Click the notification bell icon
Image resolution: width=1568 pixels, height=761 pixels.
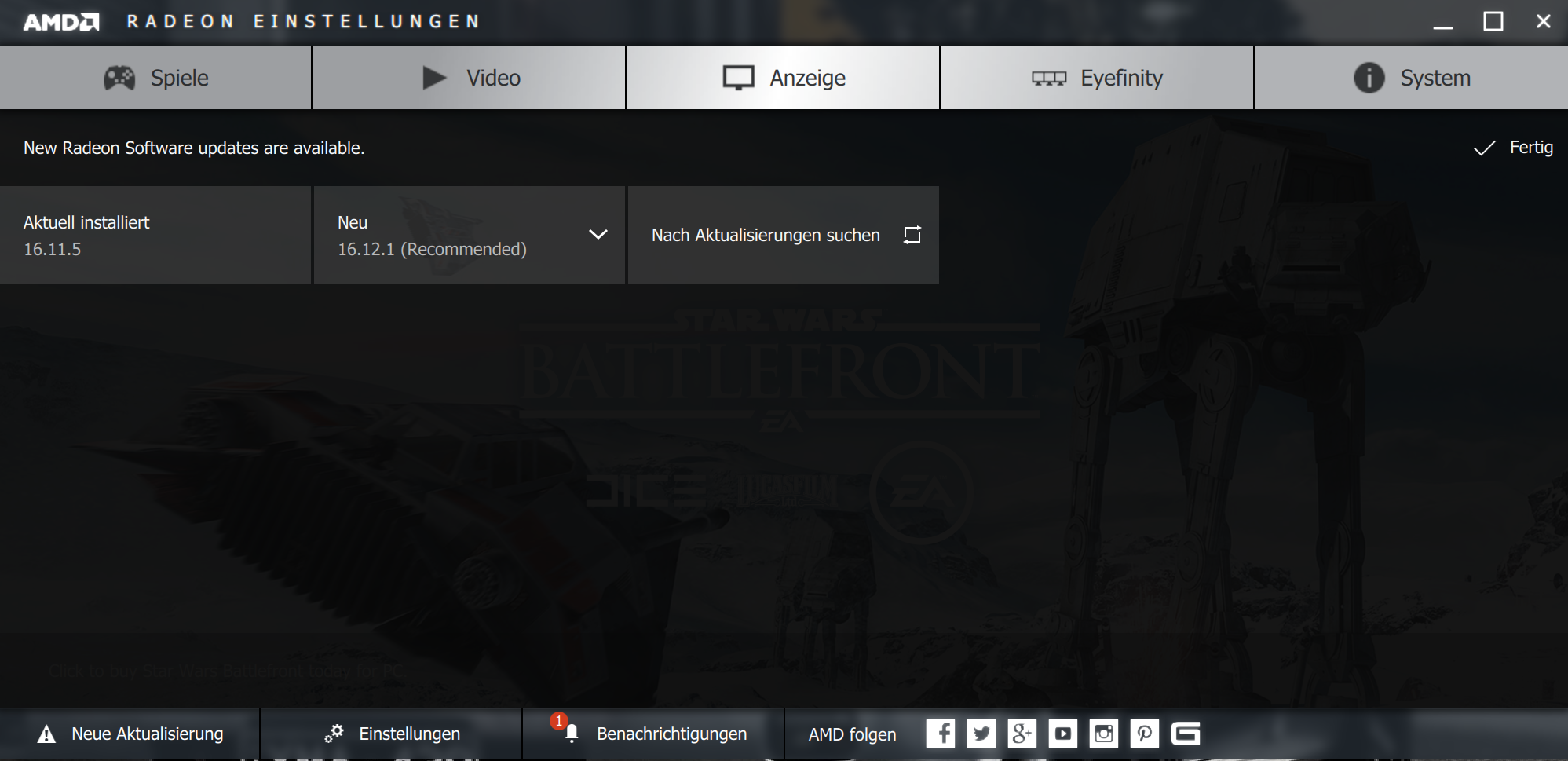(x=572, y=734)
